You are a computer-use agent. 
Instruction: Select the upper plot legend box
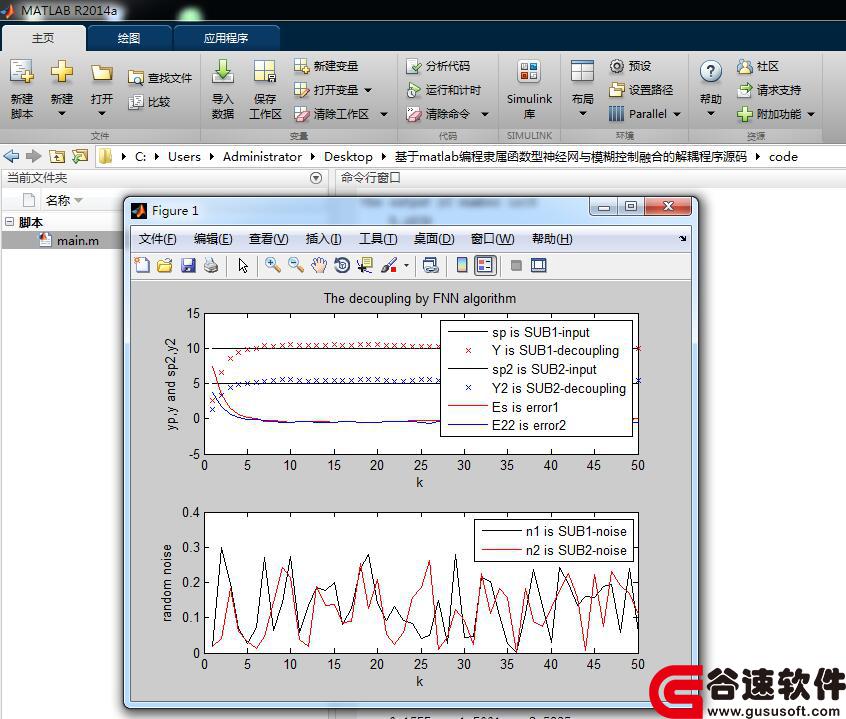[x=536, y=379]
